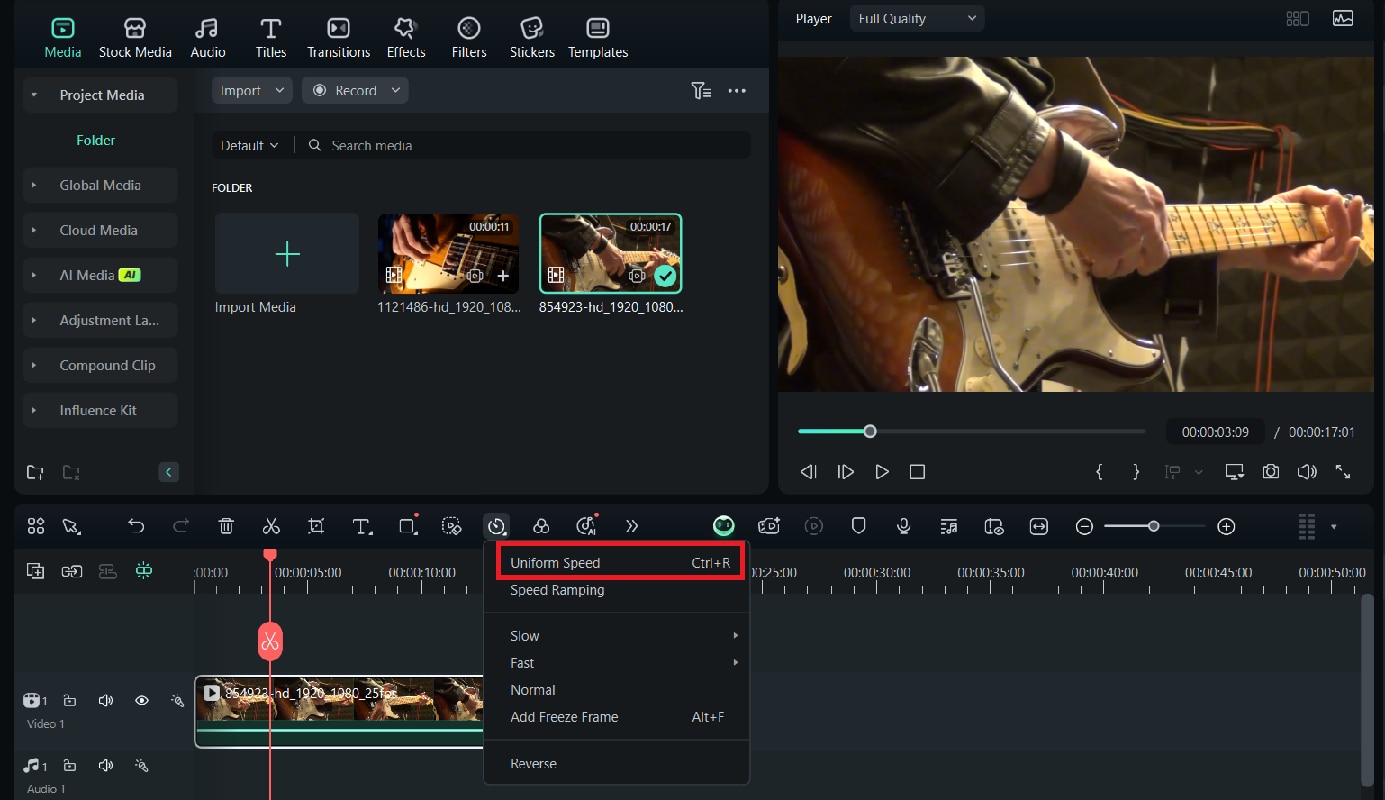1385x800 pixels.
Task: Click the Mark Out brace icon
Action: pos(1136,472)
